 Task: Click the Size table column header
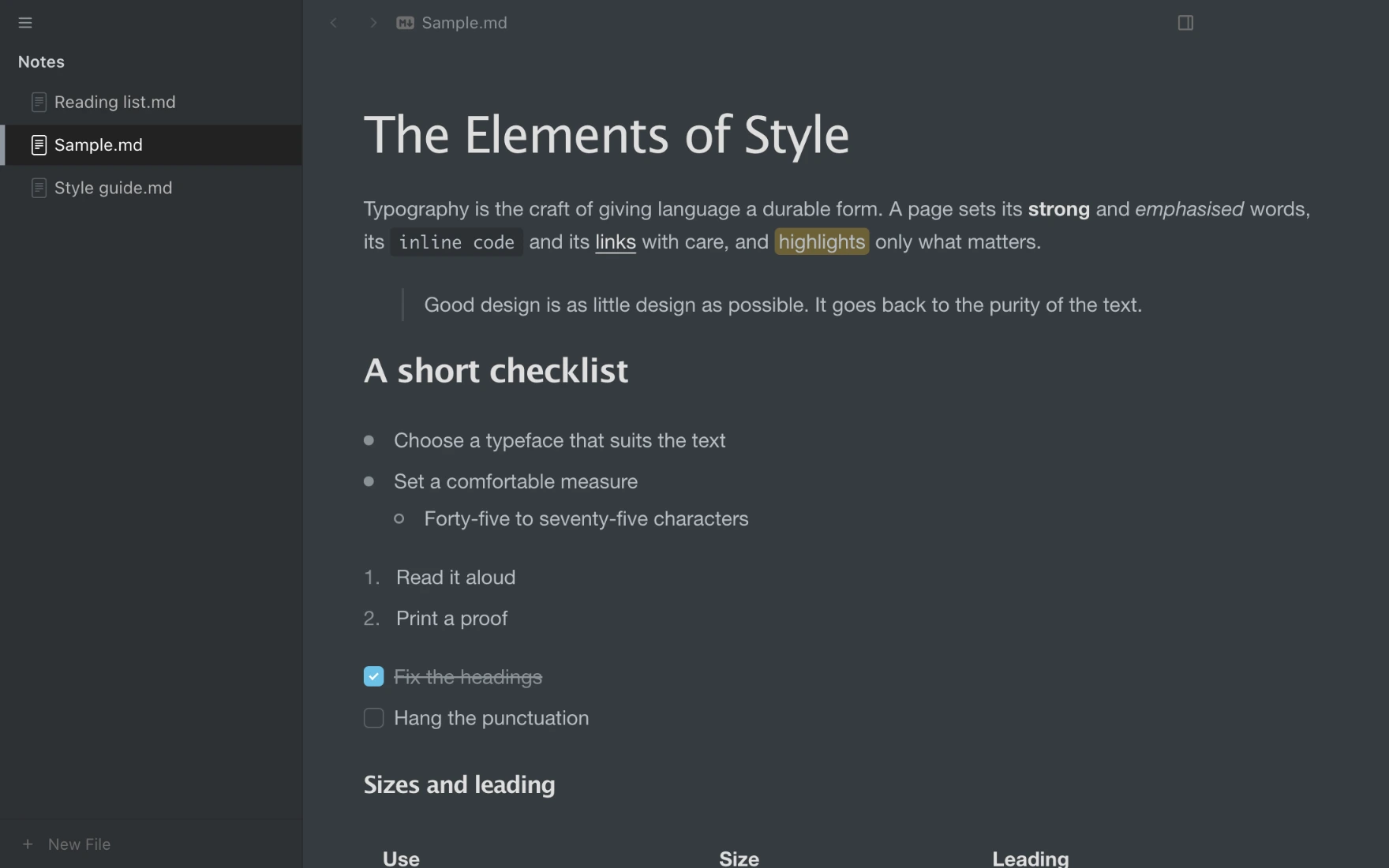pyautogui.click(x=739, y=859)
